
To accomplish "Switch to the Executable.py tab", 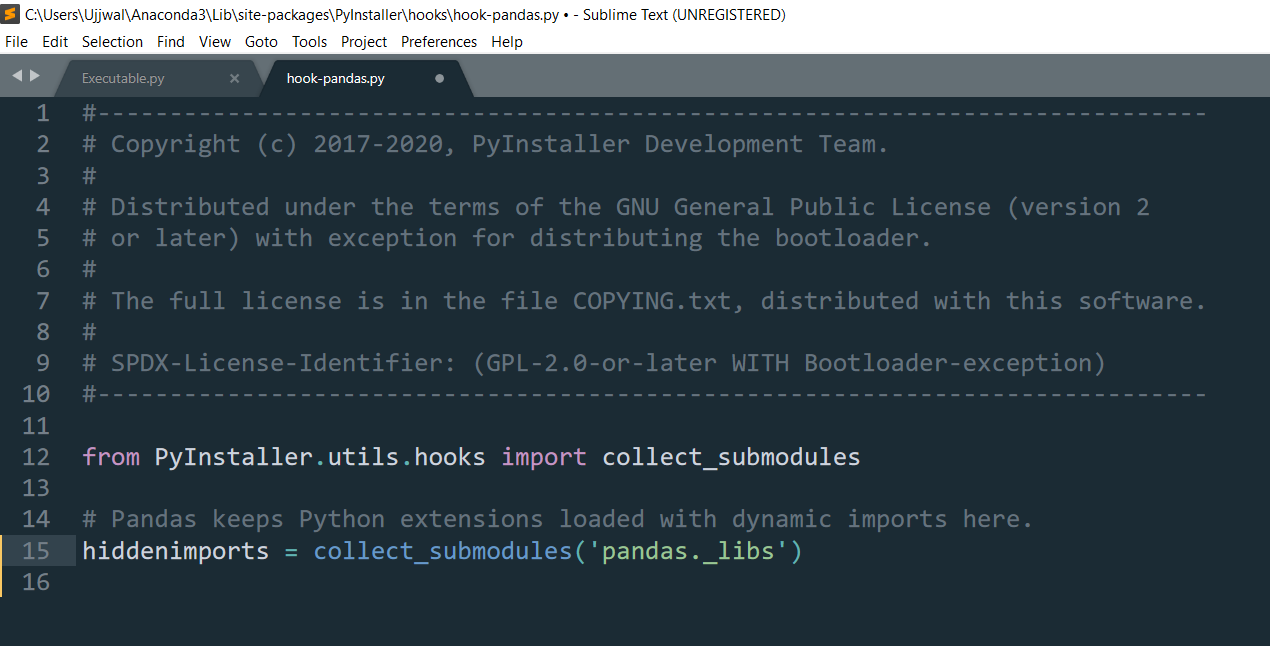I will pos(123,79).
